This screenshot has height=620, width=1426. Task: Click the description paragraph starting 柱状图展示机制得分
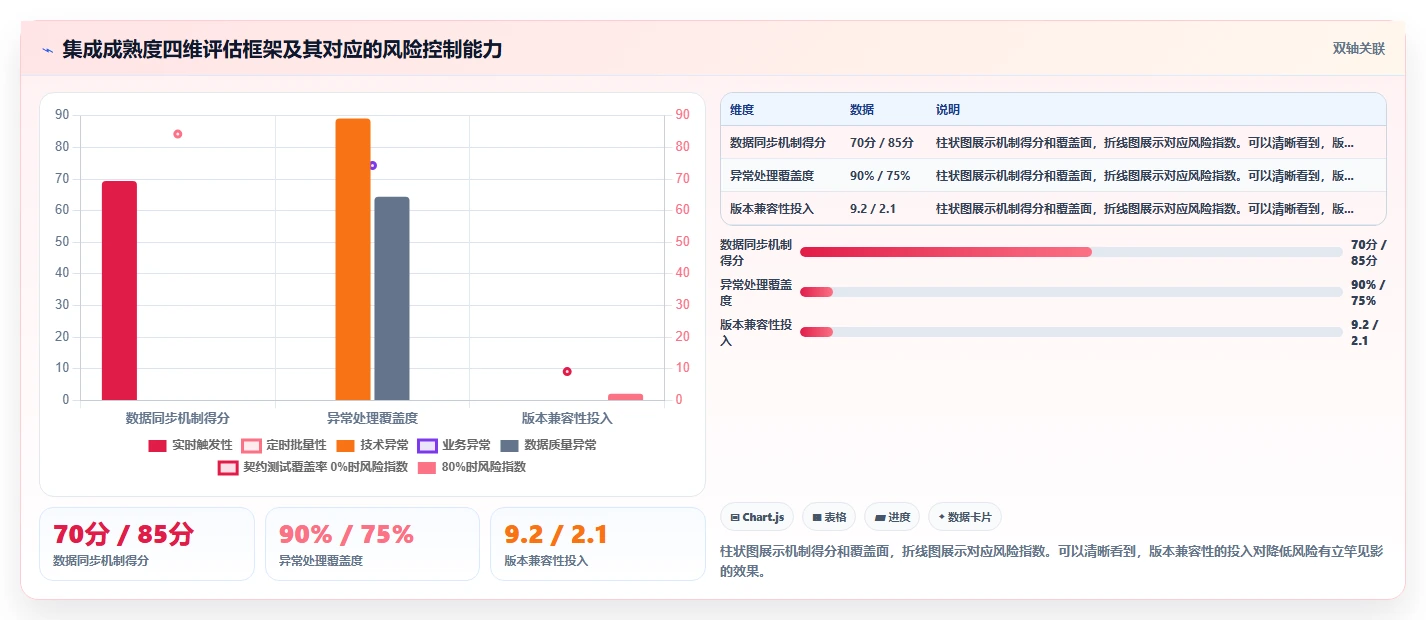click(x=1052, y=562)
